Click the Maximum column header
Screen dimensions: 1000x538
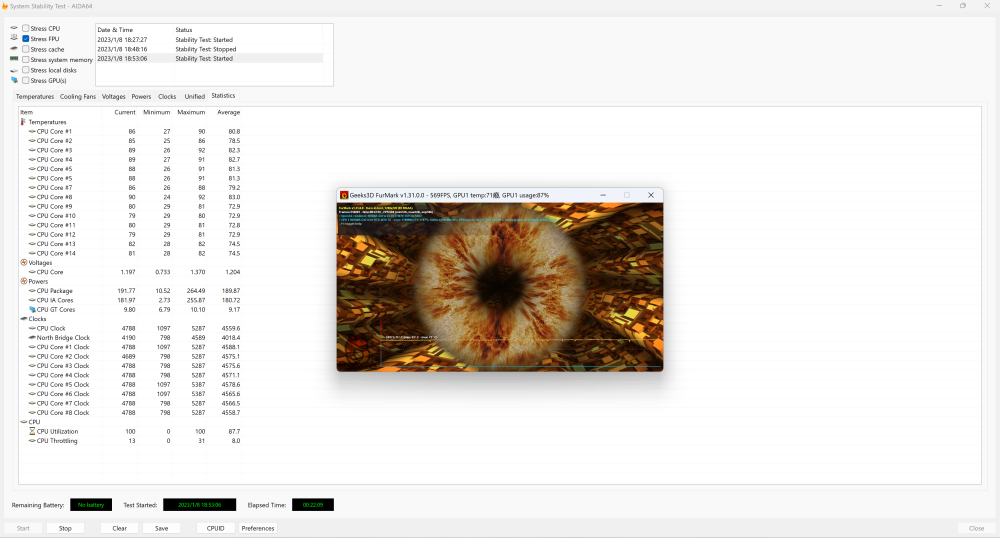(x=191, y=112)
